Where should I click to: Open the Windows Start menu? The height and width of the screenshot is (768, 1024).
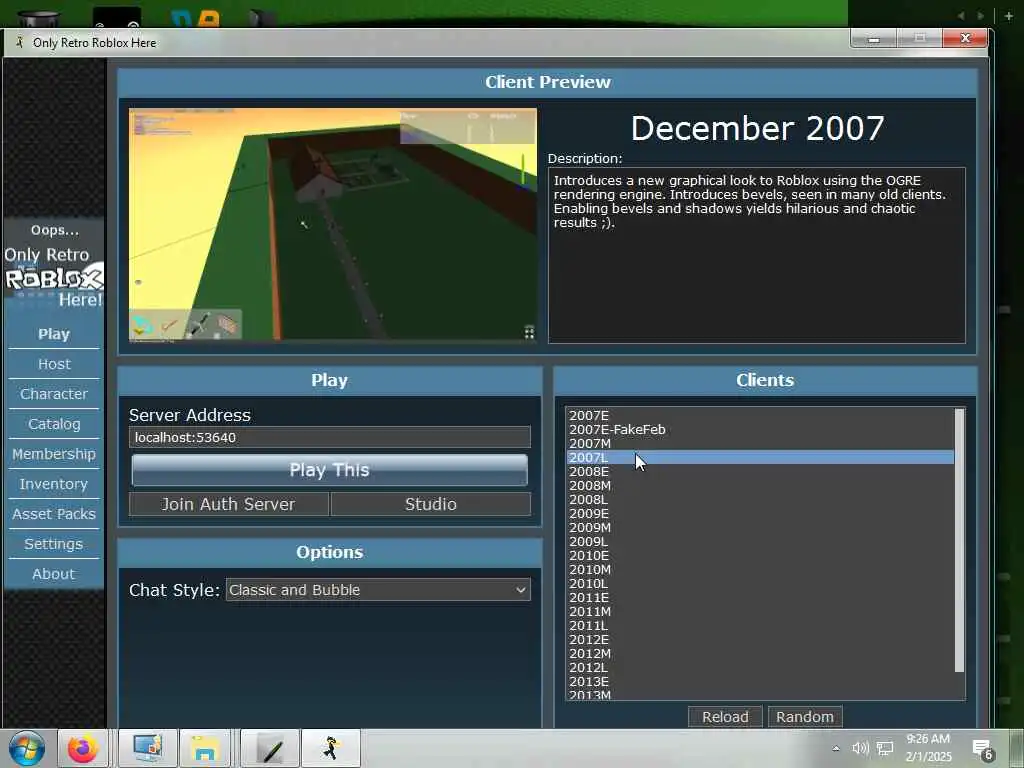click(27, 748)
